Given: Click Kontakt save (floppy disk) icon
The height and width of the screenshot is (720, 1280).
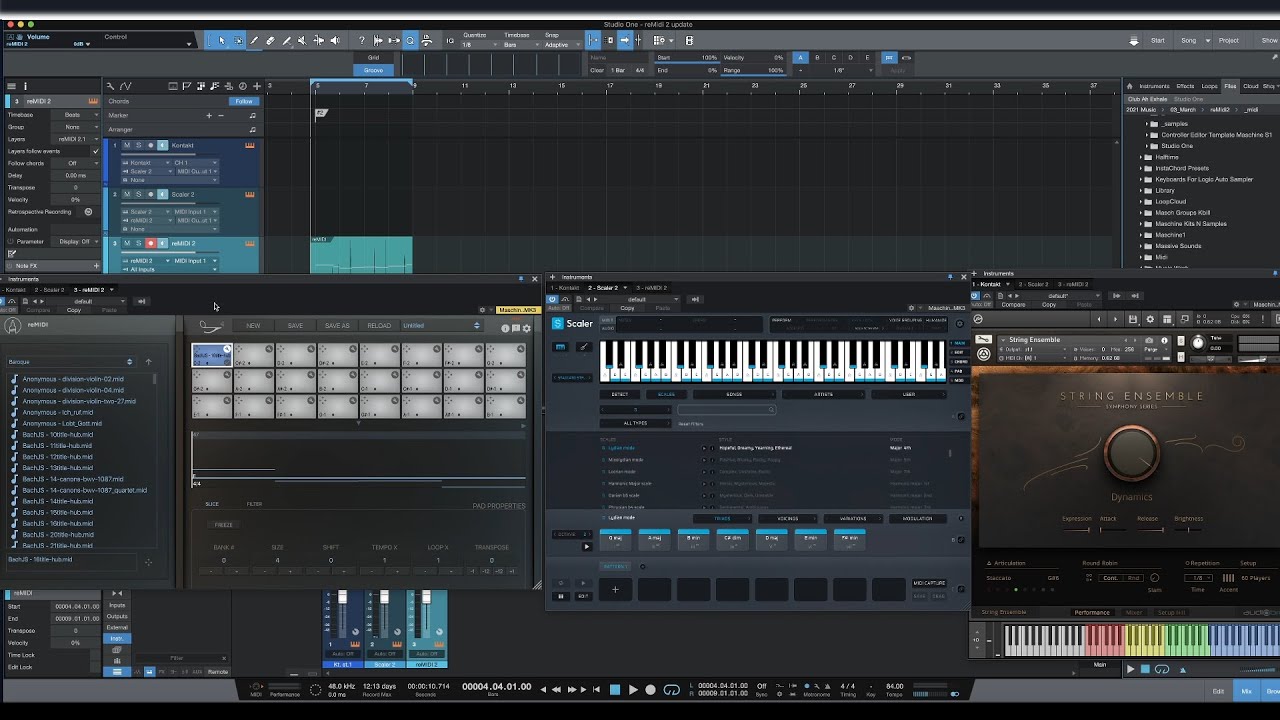Looking at the screenshot, I should pyautogui.click(x=1133, y=319).
